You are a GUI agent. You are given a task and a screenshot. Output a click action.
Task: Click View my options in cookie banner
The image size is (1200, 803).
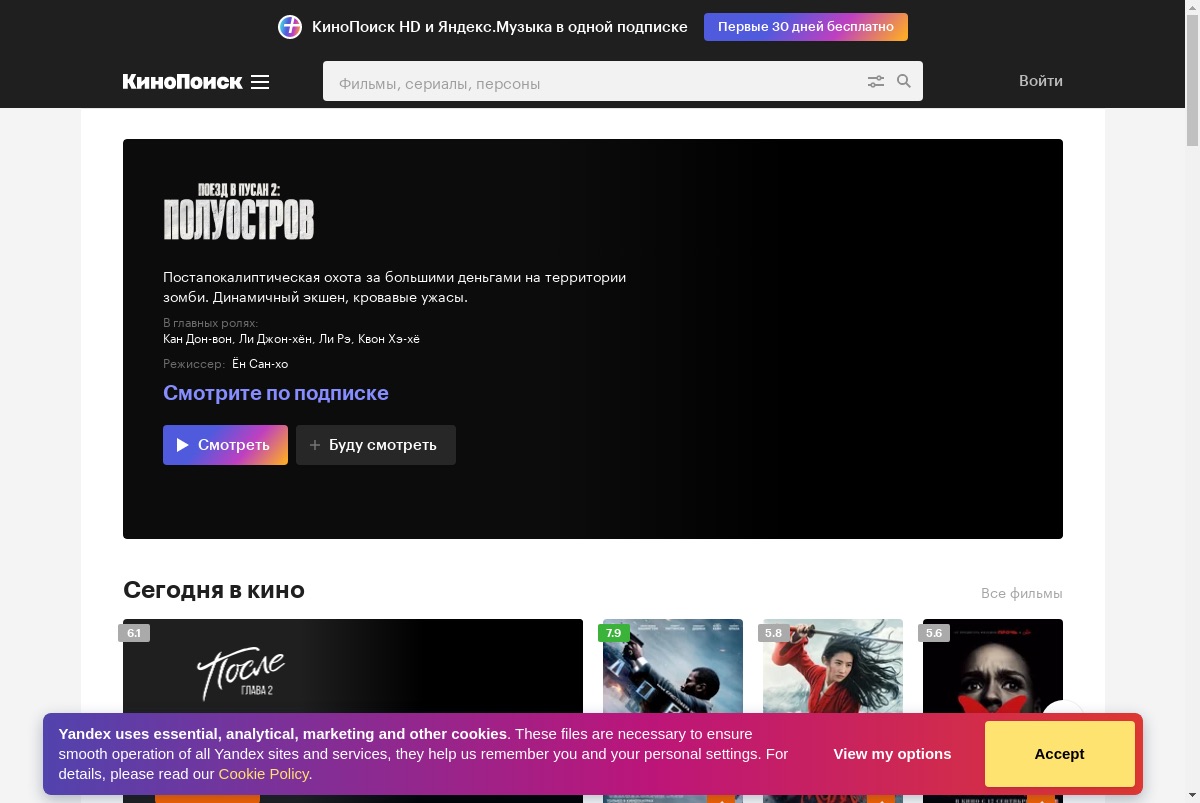click(892, 754)
